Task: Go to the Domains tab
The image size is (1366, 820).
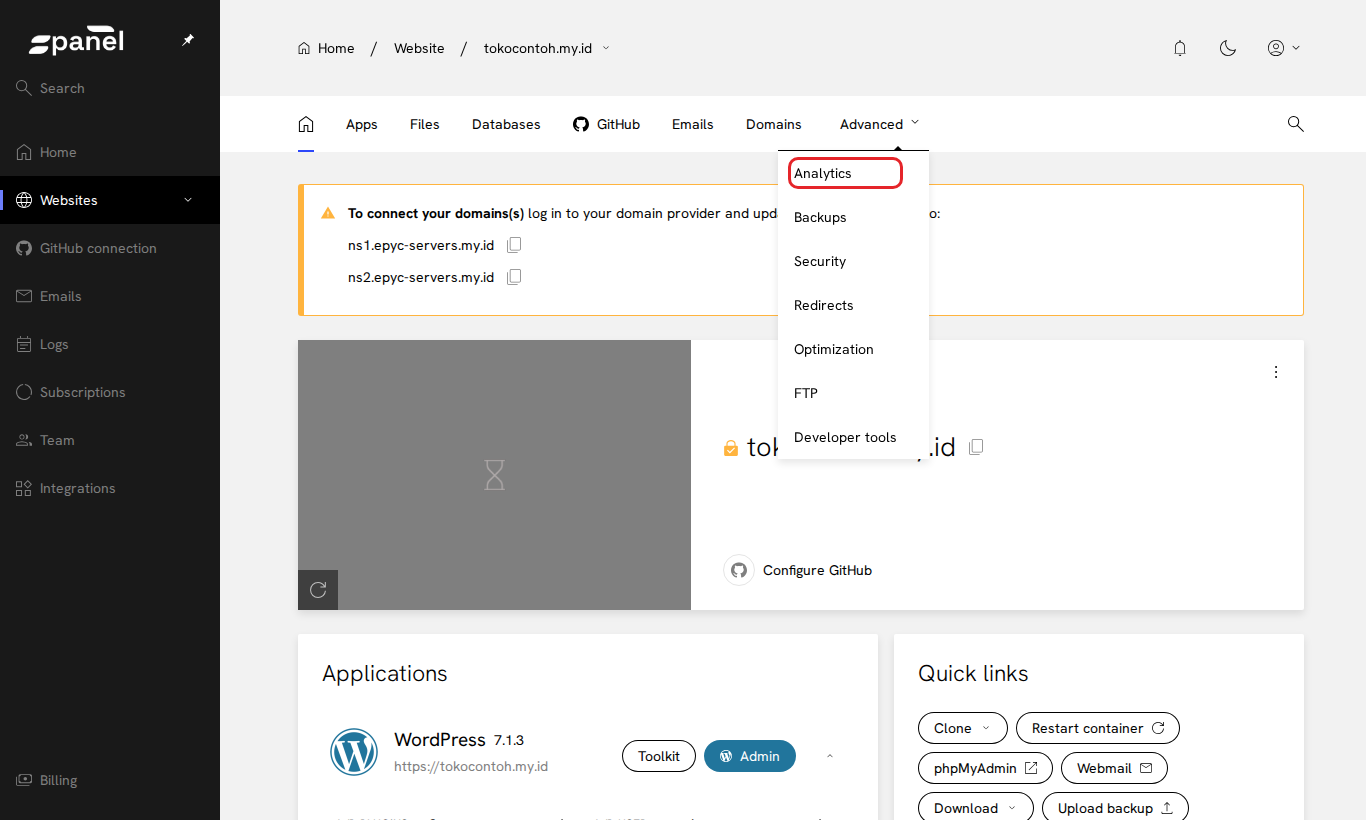Action: pos(774,124)
